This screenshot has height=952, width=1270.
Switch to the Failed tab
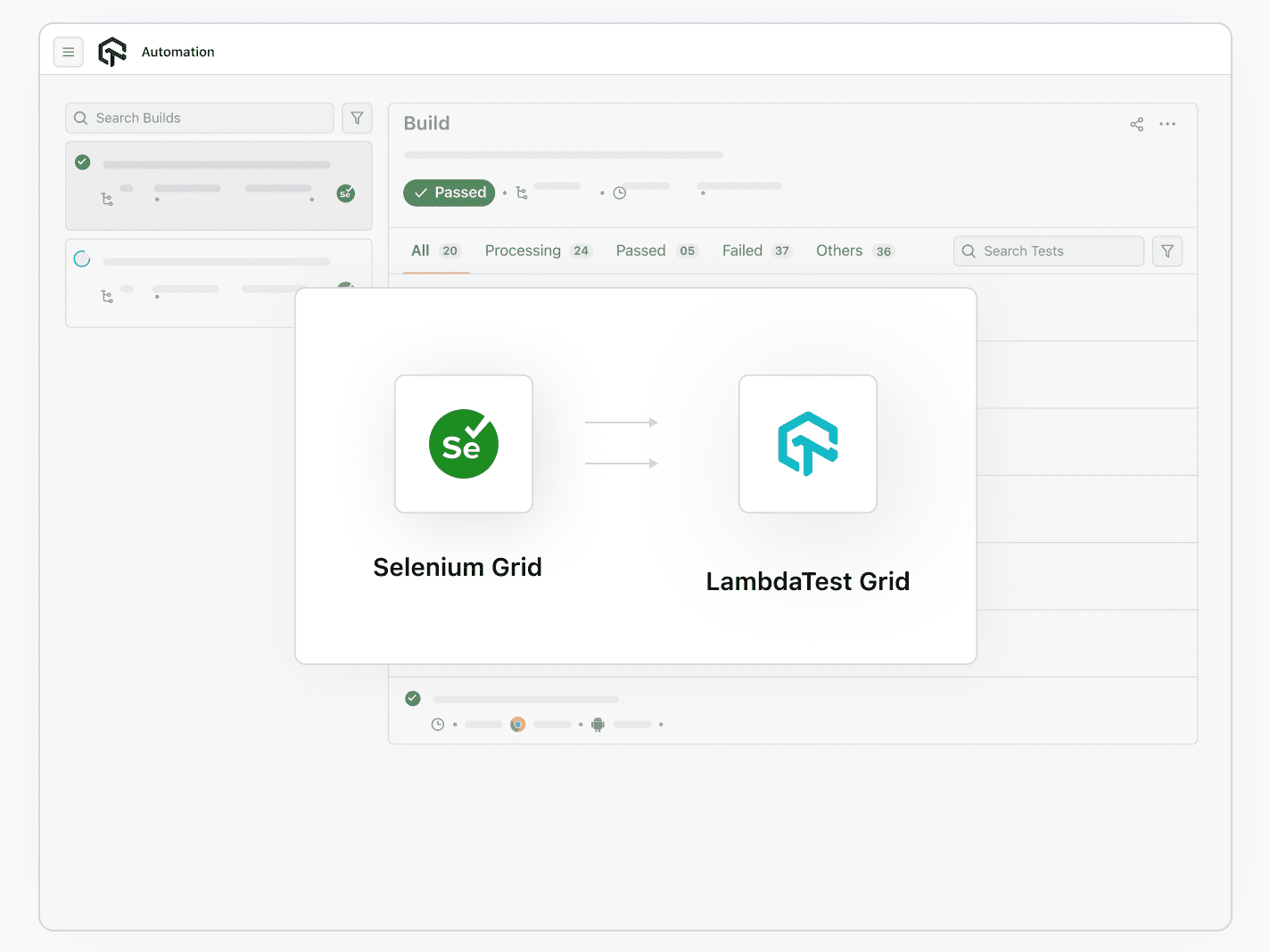pos(743,250)
